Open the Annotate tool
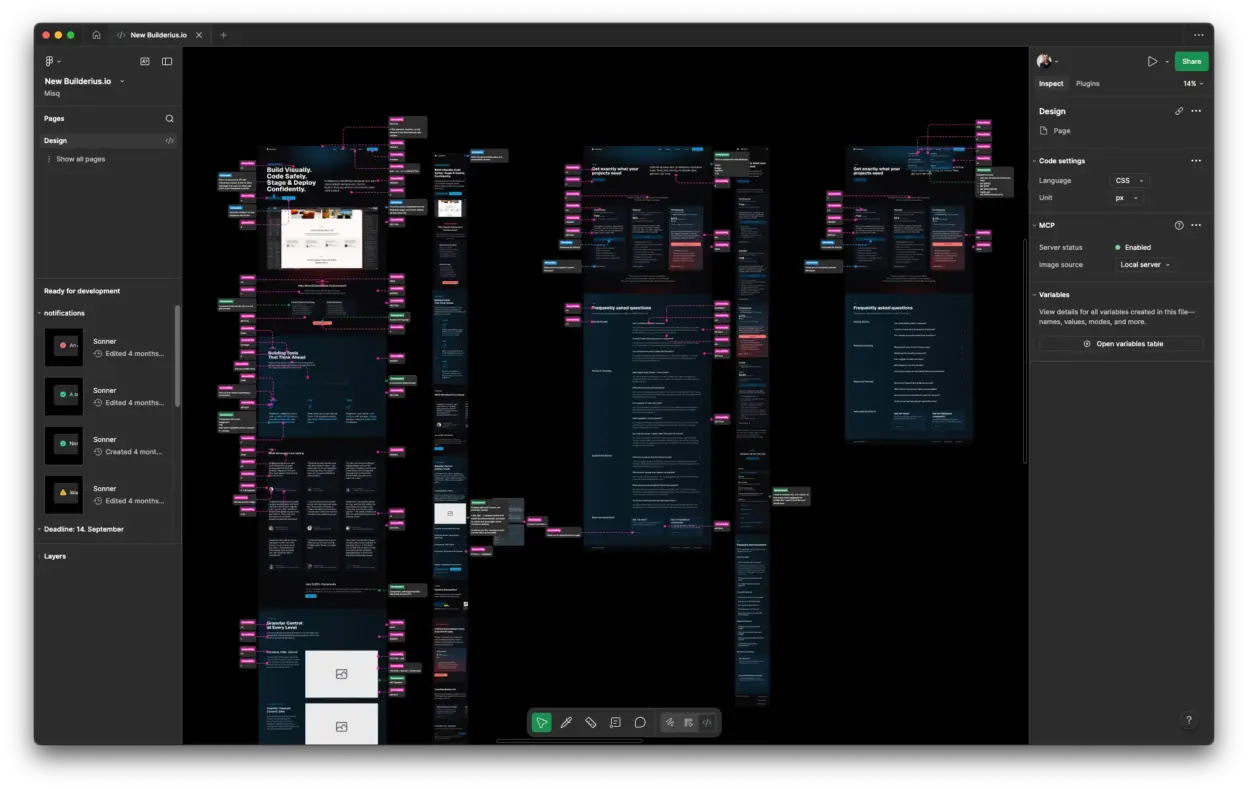1248x790 pixels. (x=615, y=722)
